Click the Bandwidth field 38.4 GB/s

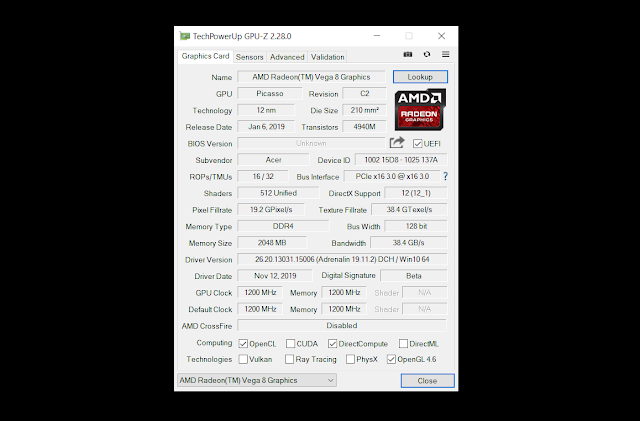tap(409, 243)
